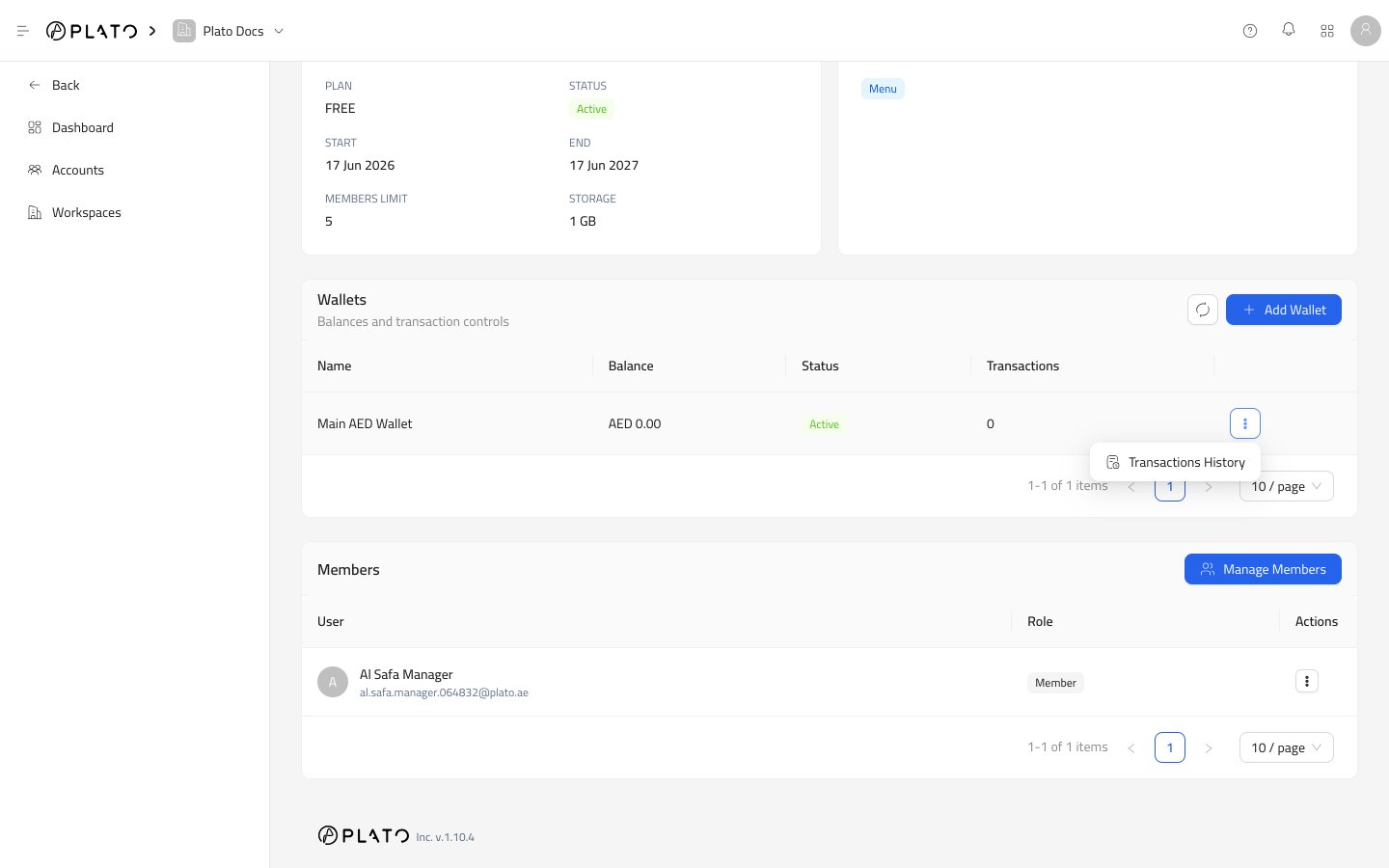1389x868 pixels.
Task: Go to next Members page
Action: (1209, 747)
